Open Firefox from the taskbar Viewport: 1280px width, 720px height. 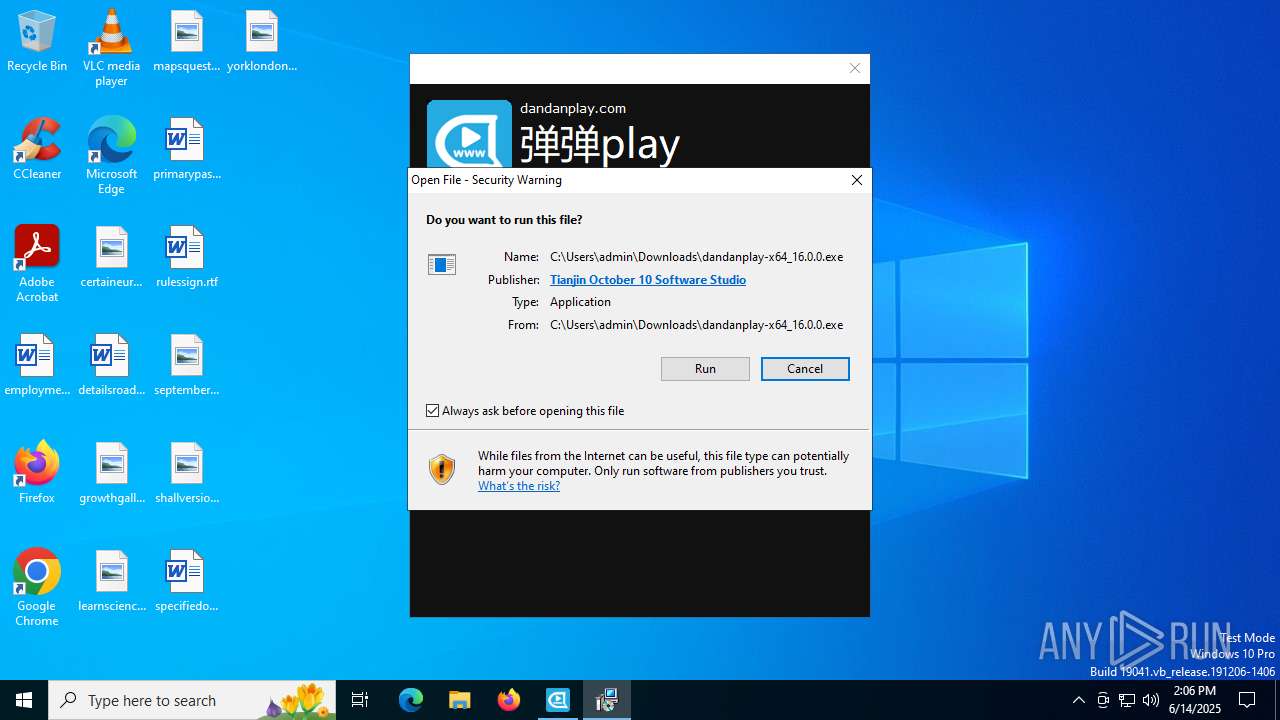coord(509,700)
